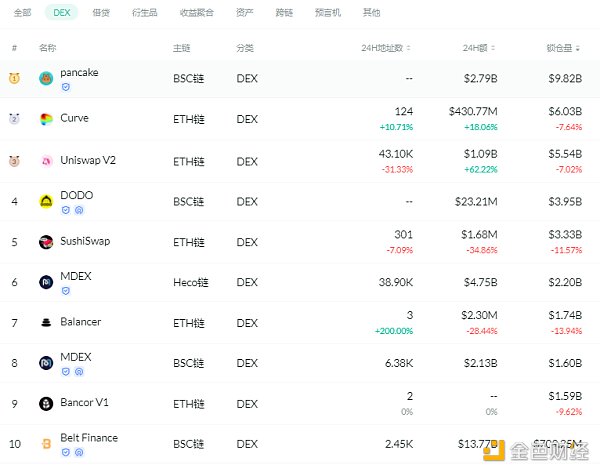Click the pancake logo icon
This screenshot has width=600, height=472.
point(46,78)
